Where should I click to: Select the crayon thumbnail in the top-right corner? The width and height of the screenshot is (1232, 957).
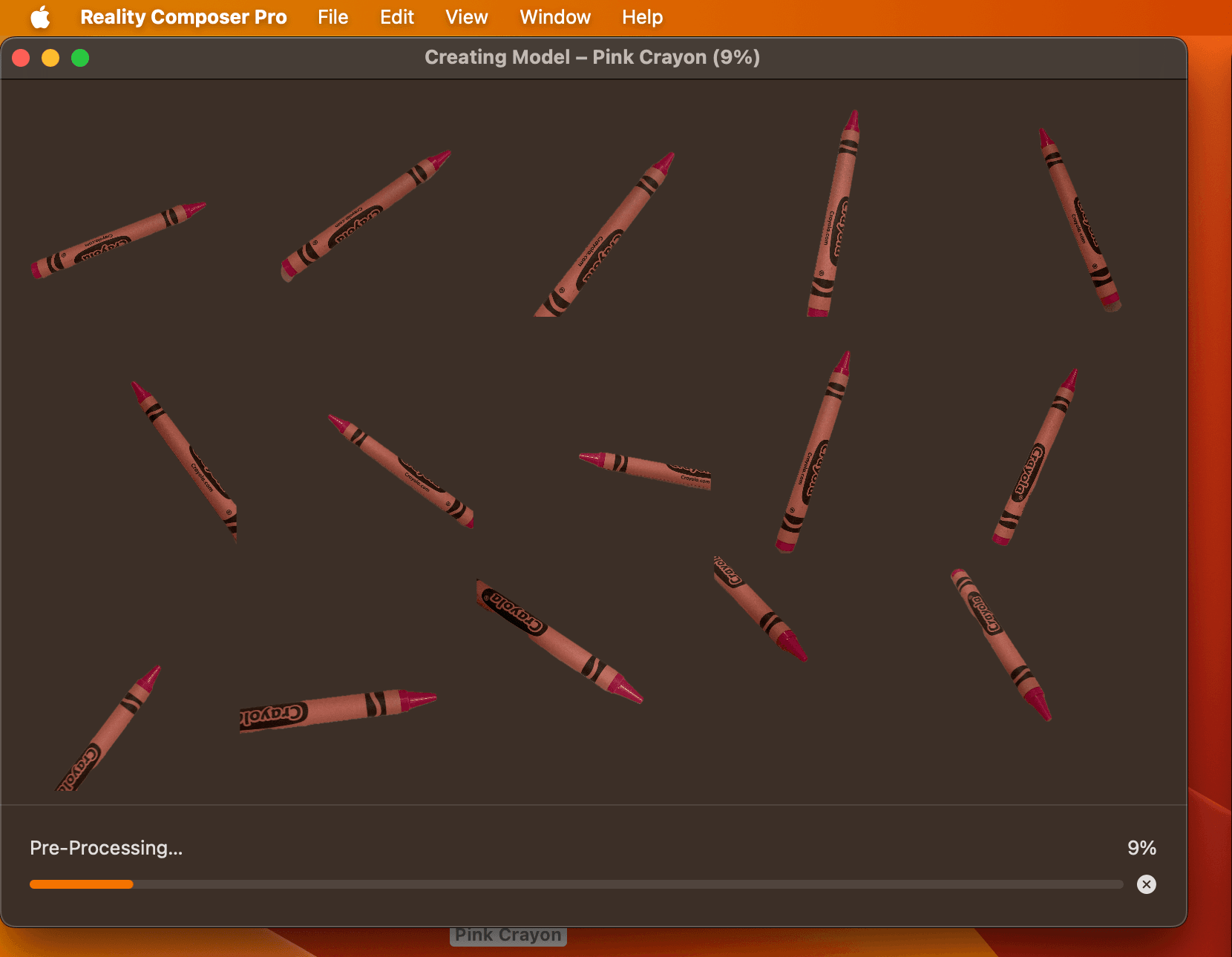[x=1080, y=220]
